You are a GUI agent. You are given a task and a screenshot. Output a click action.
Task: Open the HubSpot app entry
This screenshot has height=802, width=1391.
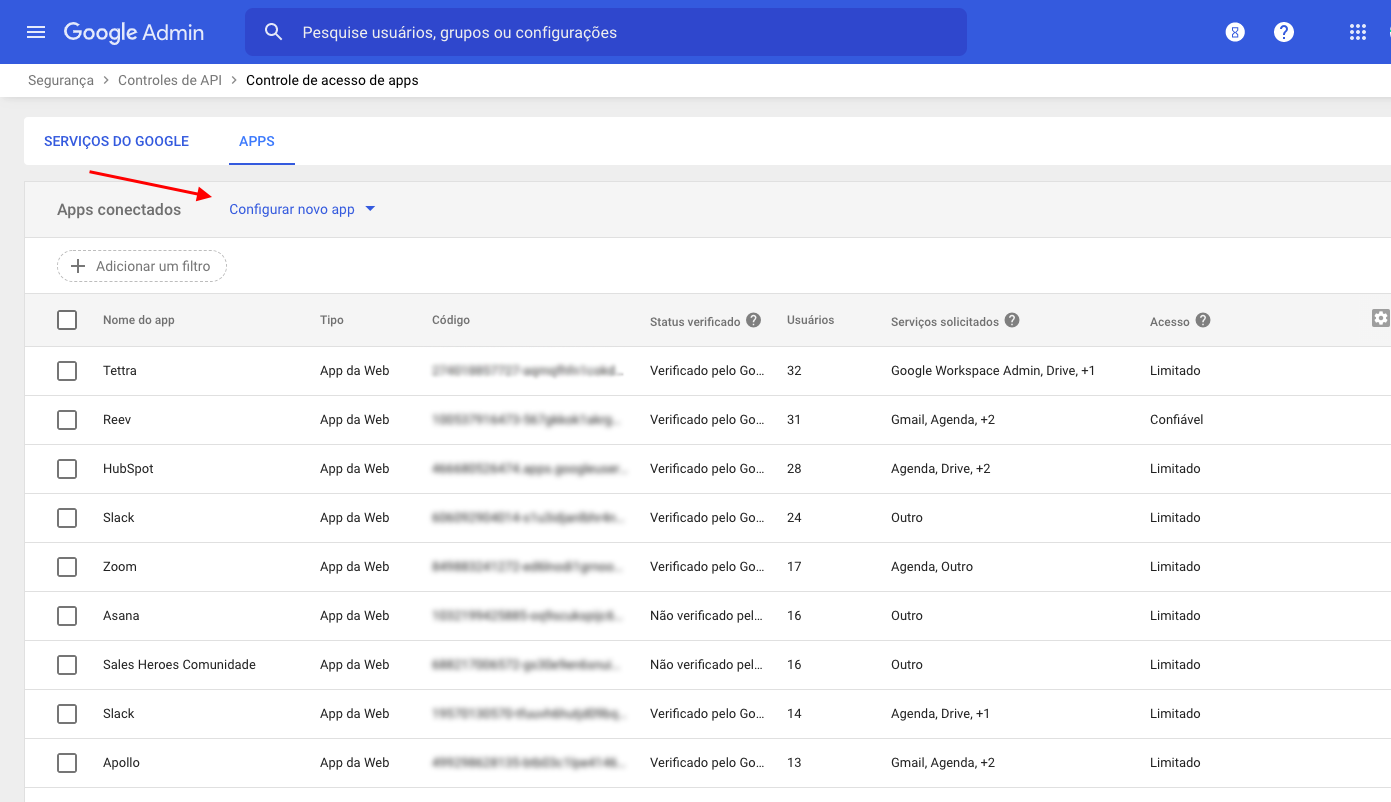pyautogui.click(x=128, y=469)
